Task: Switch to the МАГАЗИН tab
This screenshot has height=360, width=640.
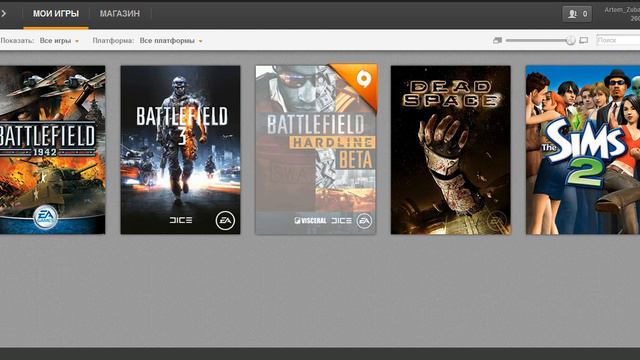Action: (120, 14)
